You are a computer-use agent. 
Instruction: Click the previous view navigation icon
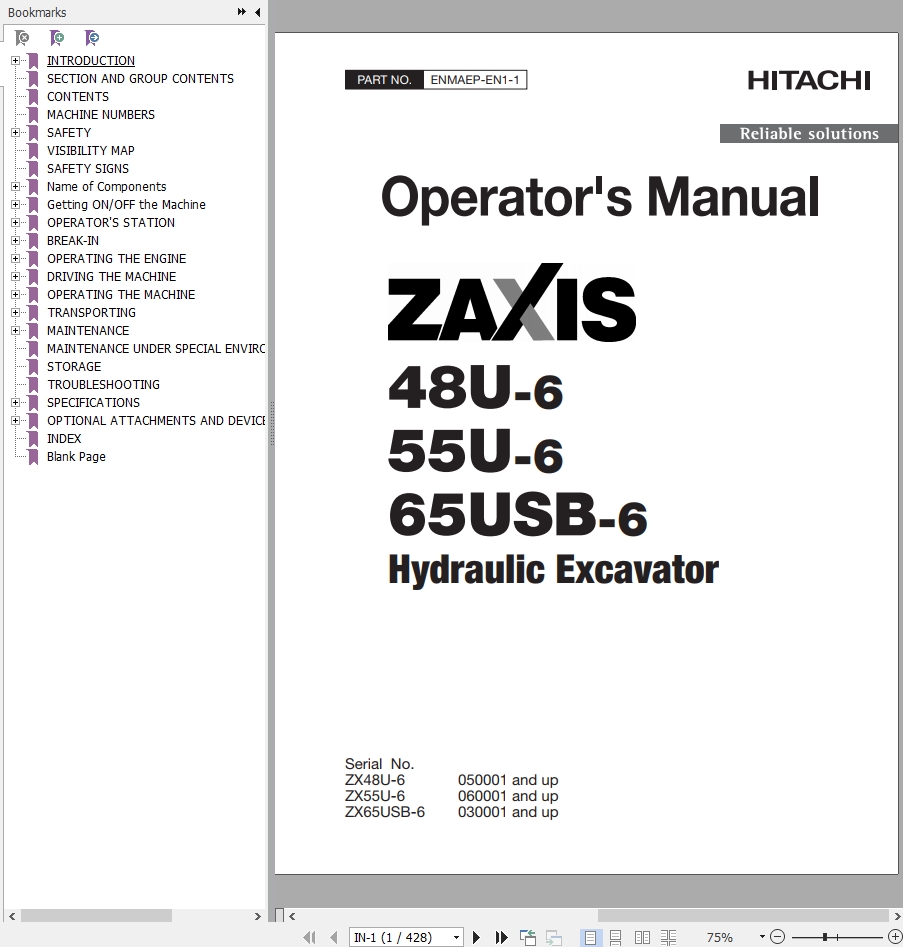point(528,937)
